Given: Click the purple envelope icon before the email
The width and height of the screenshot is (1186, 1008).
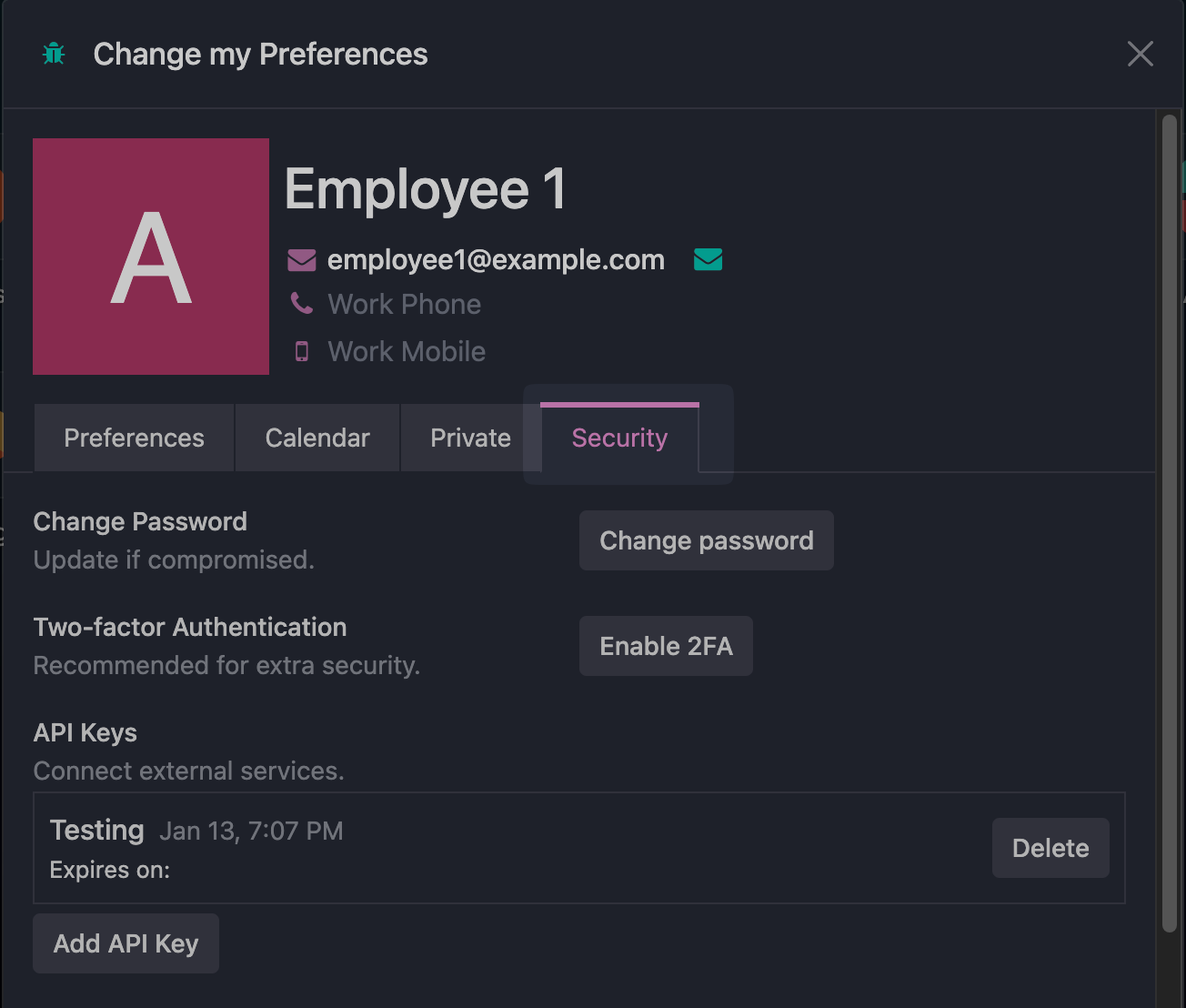Looking at the screenshot, I should [x=302, y=260].
